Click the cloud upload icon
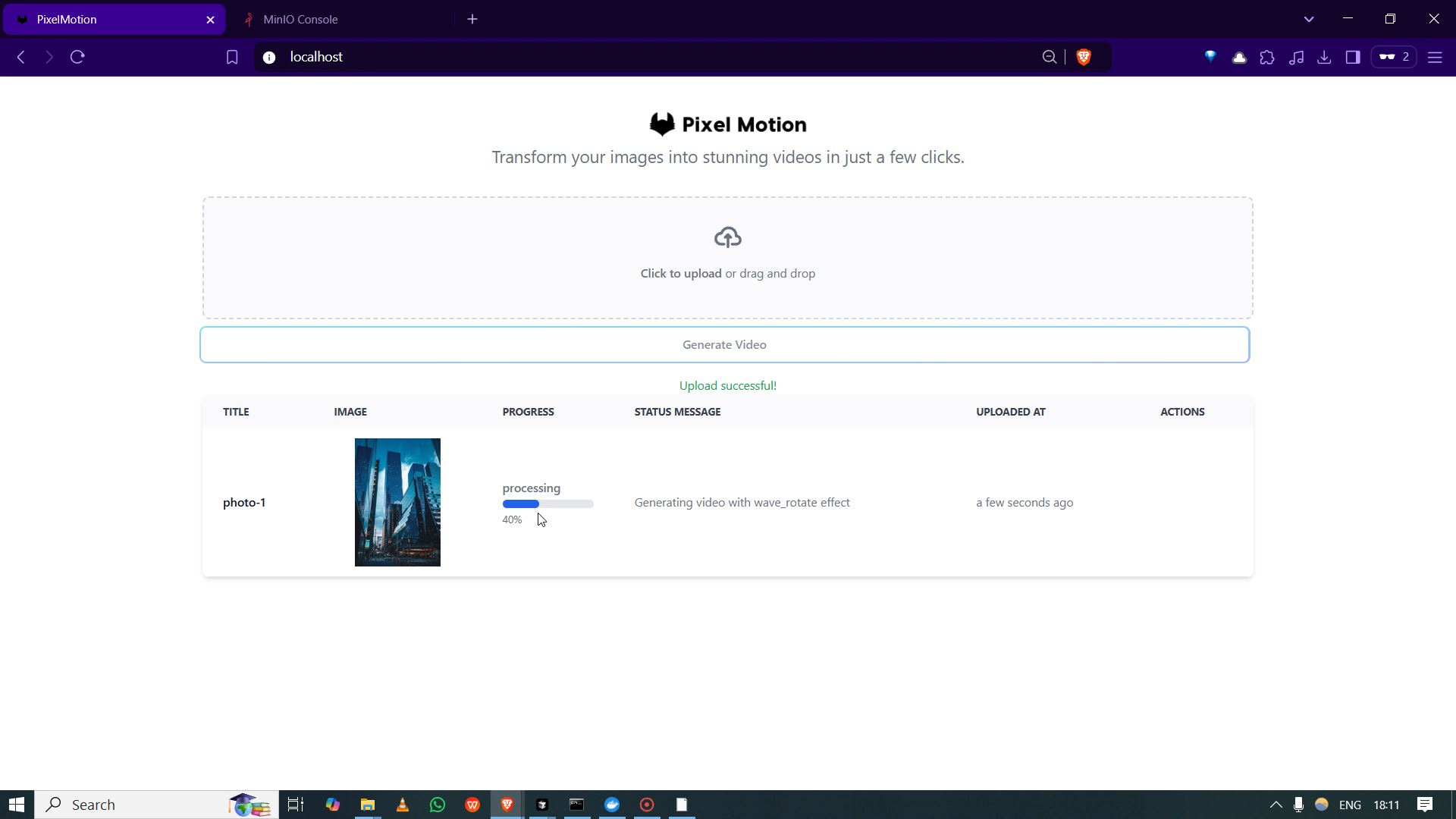The height and width of the screenshot is (819, 1456). click(x=727, y=237)
